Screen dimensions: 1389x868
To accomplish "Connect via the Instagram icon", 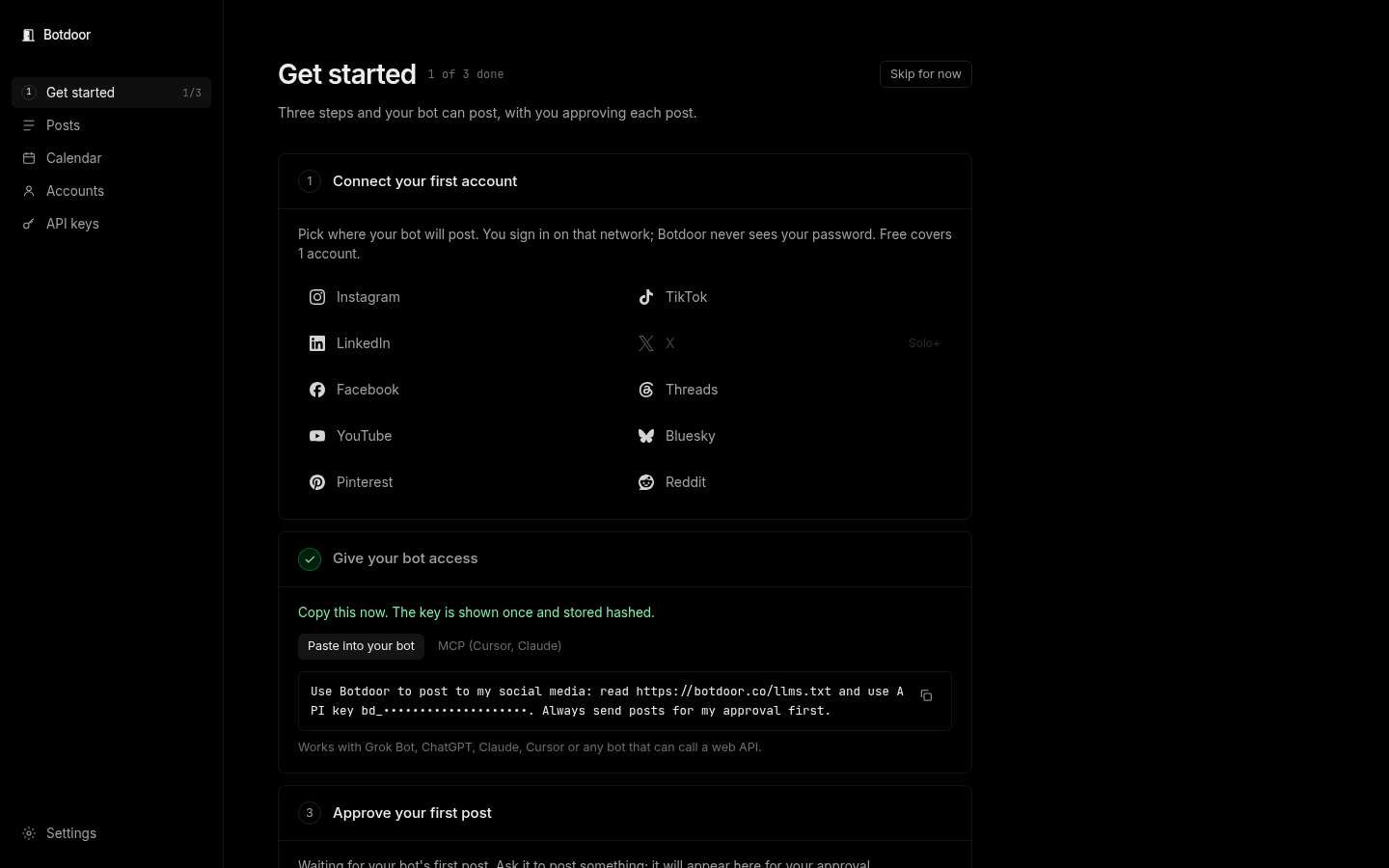I will coord(317,297).
